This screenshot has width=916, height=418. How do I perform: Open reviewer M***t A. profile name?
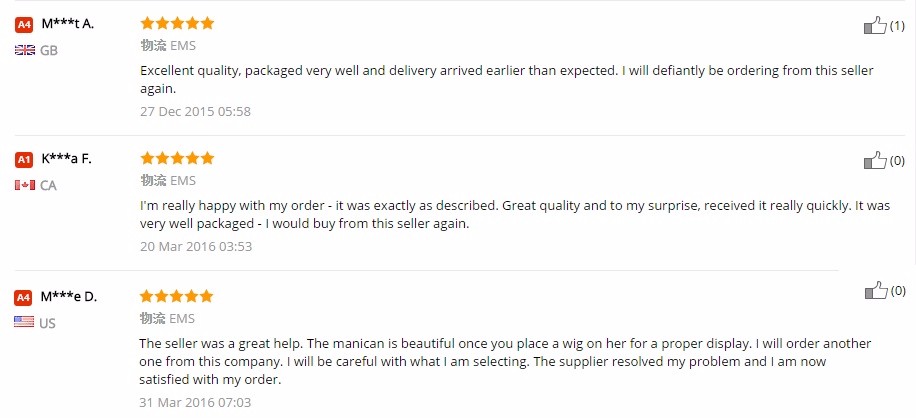tap(68, 23)
